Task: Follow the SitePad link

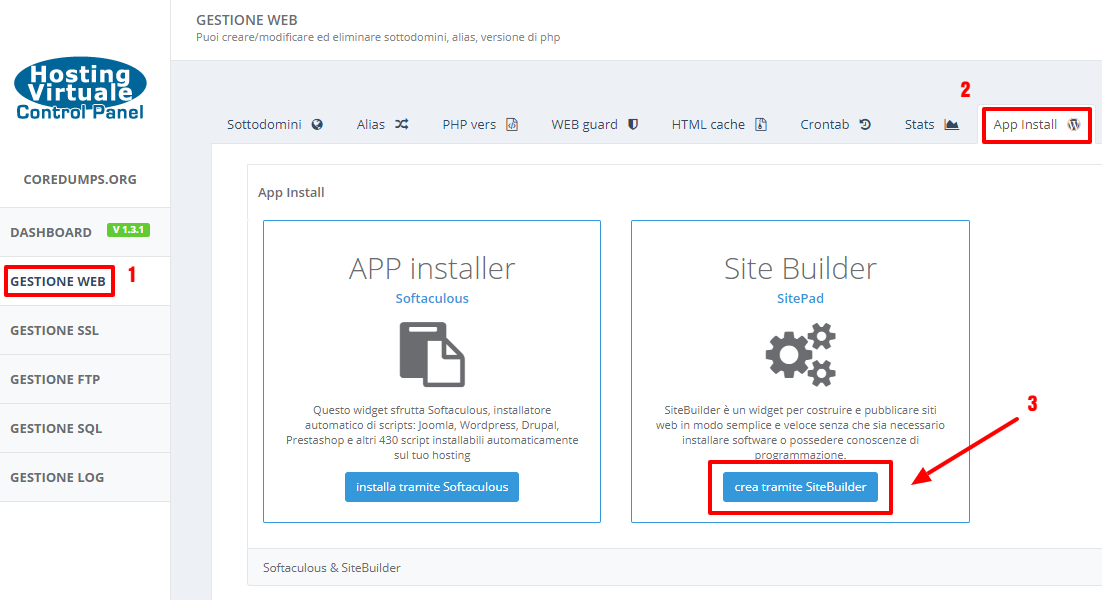Action: (x=800, y=299)
